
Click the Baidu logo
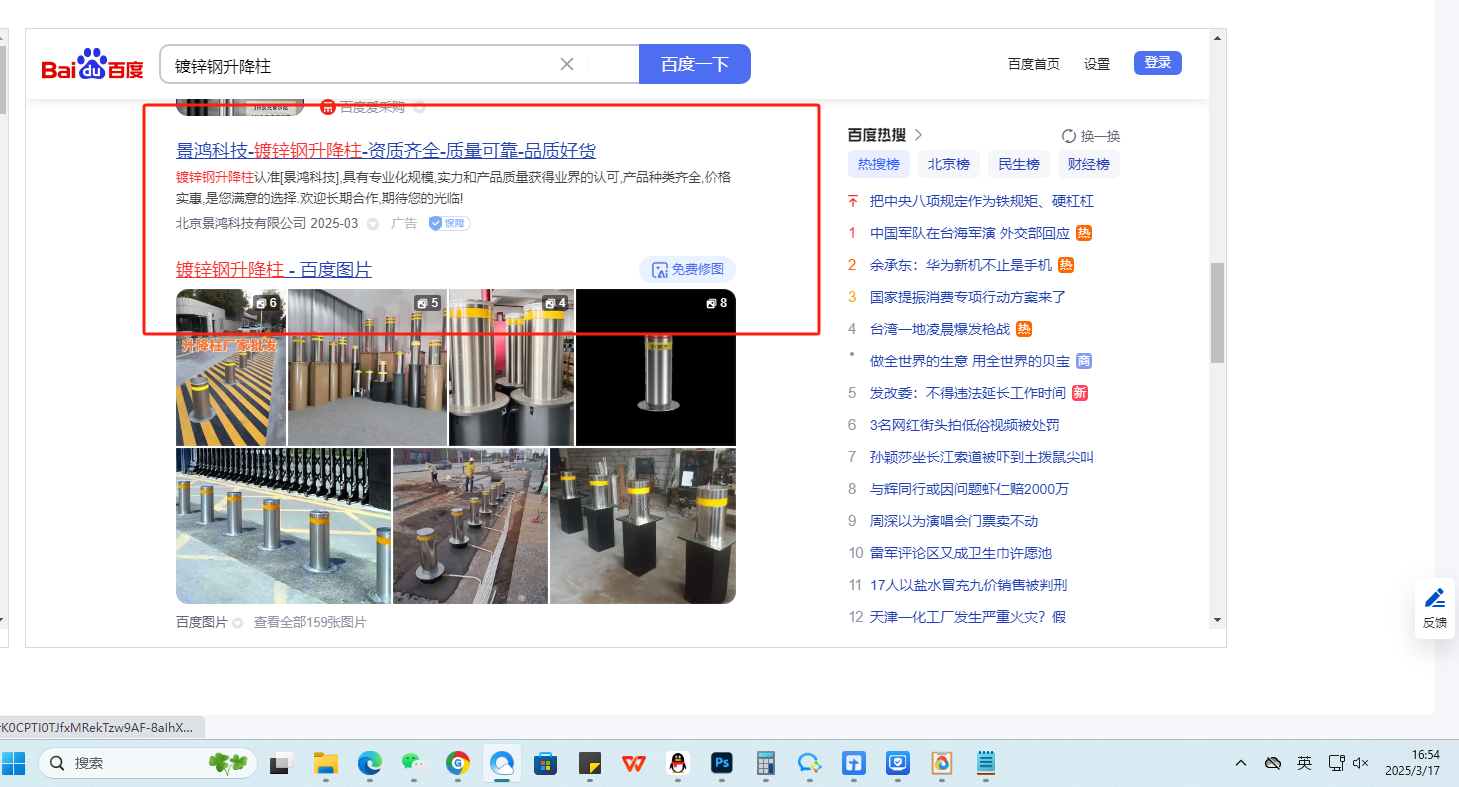92,65
